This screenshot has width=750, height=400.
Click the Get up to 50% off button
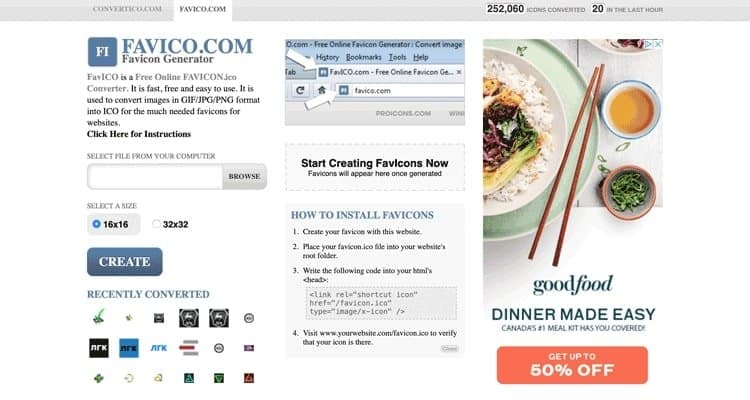572,365
